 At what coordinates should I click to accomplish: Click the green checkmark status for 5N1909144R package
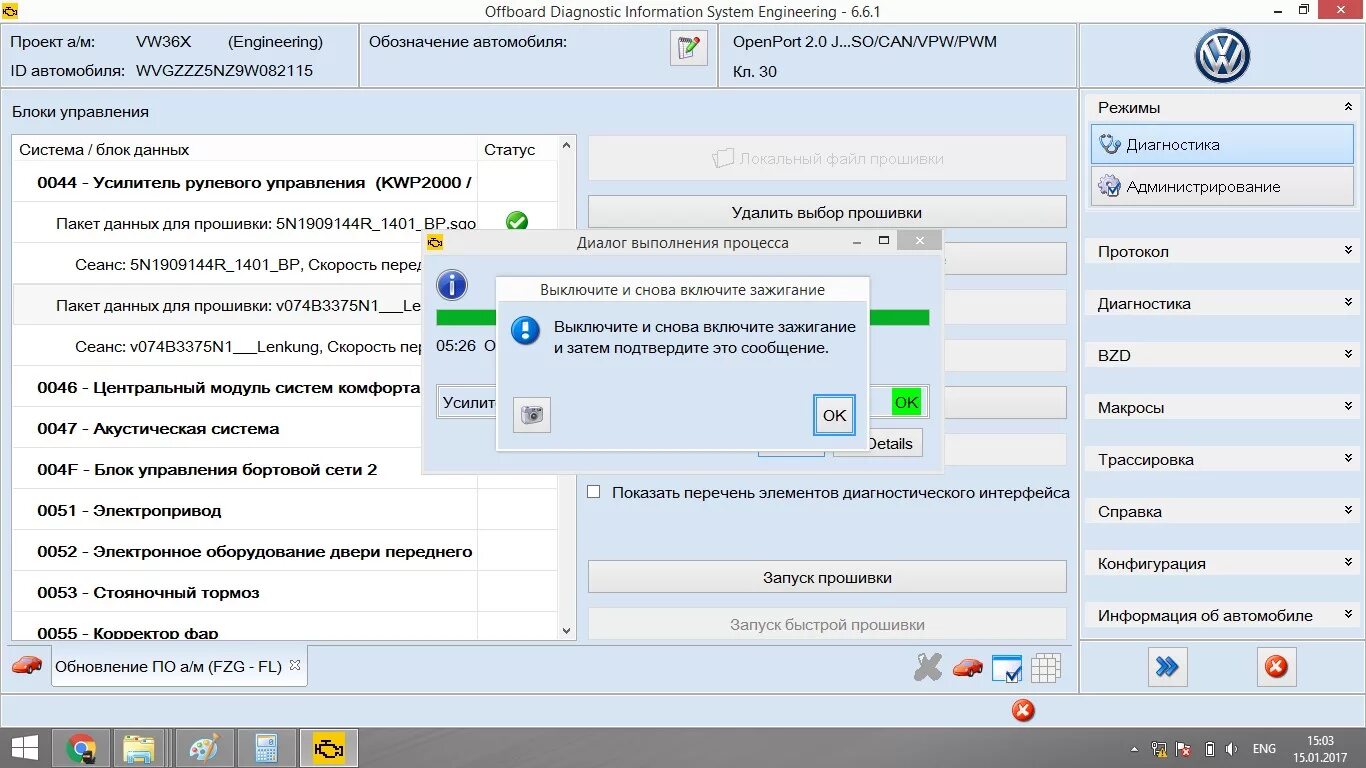click(517, 222)
